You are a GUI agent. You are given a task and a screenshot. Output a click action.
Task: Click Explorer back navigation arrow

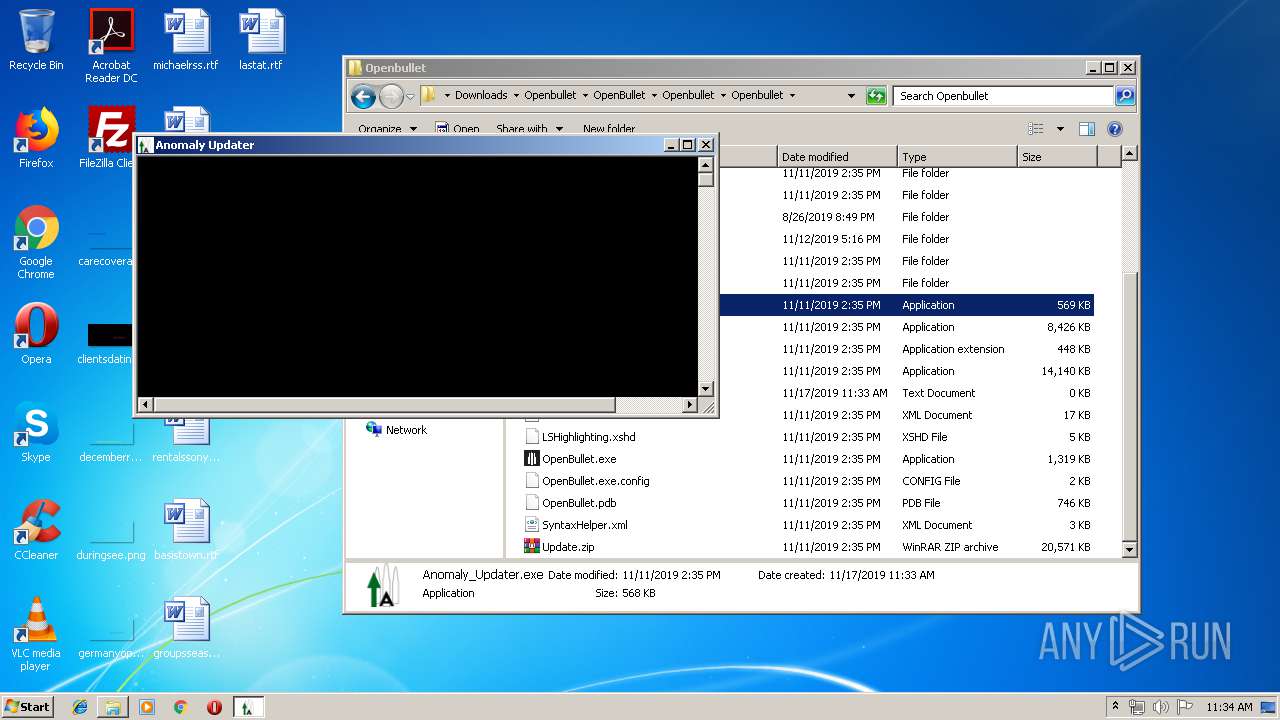click(363, 96)
